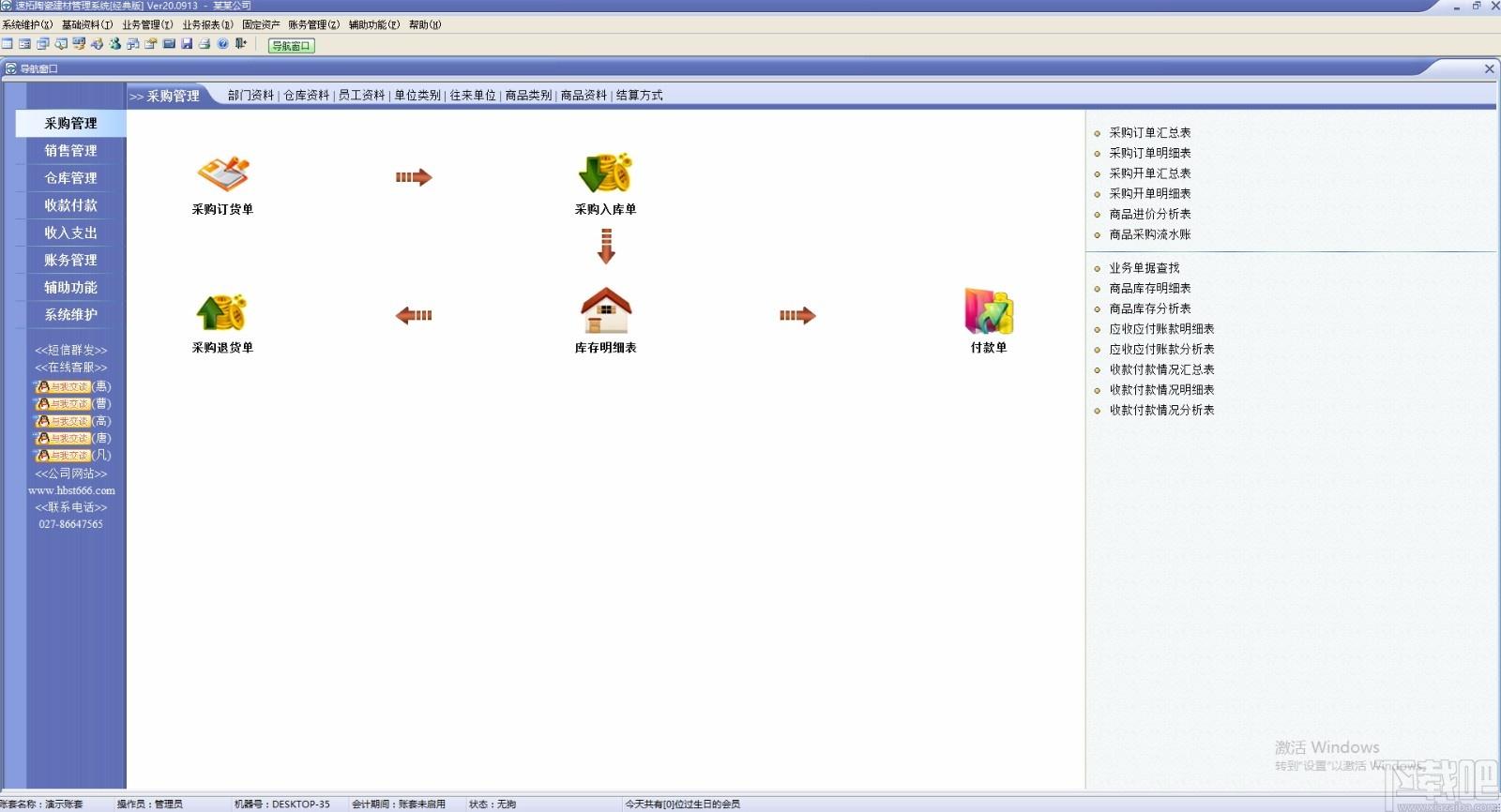Image resolution: width=1501 pixels, height=812 pixels.
Task: Click the <<短信群发>> sidebar link
Action: (71, 351)
